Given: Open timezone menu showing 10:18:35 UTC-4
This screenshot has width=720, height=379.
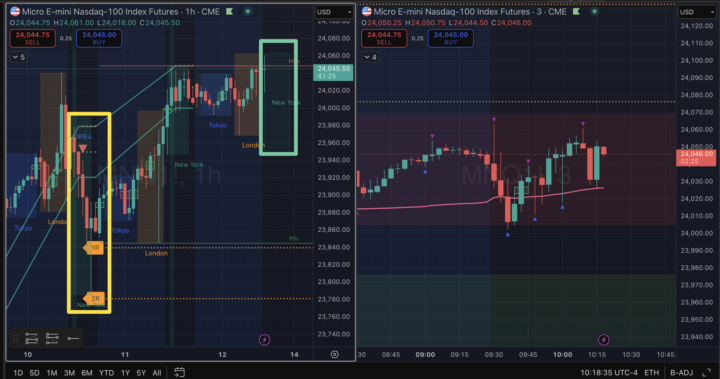Looking at the screenshot, I should pyautogui.click(x=609, y=373).
